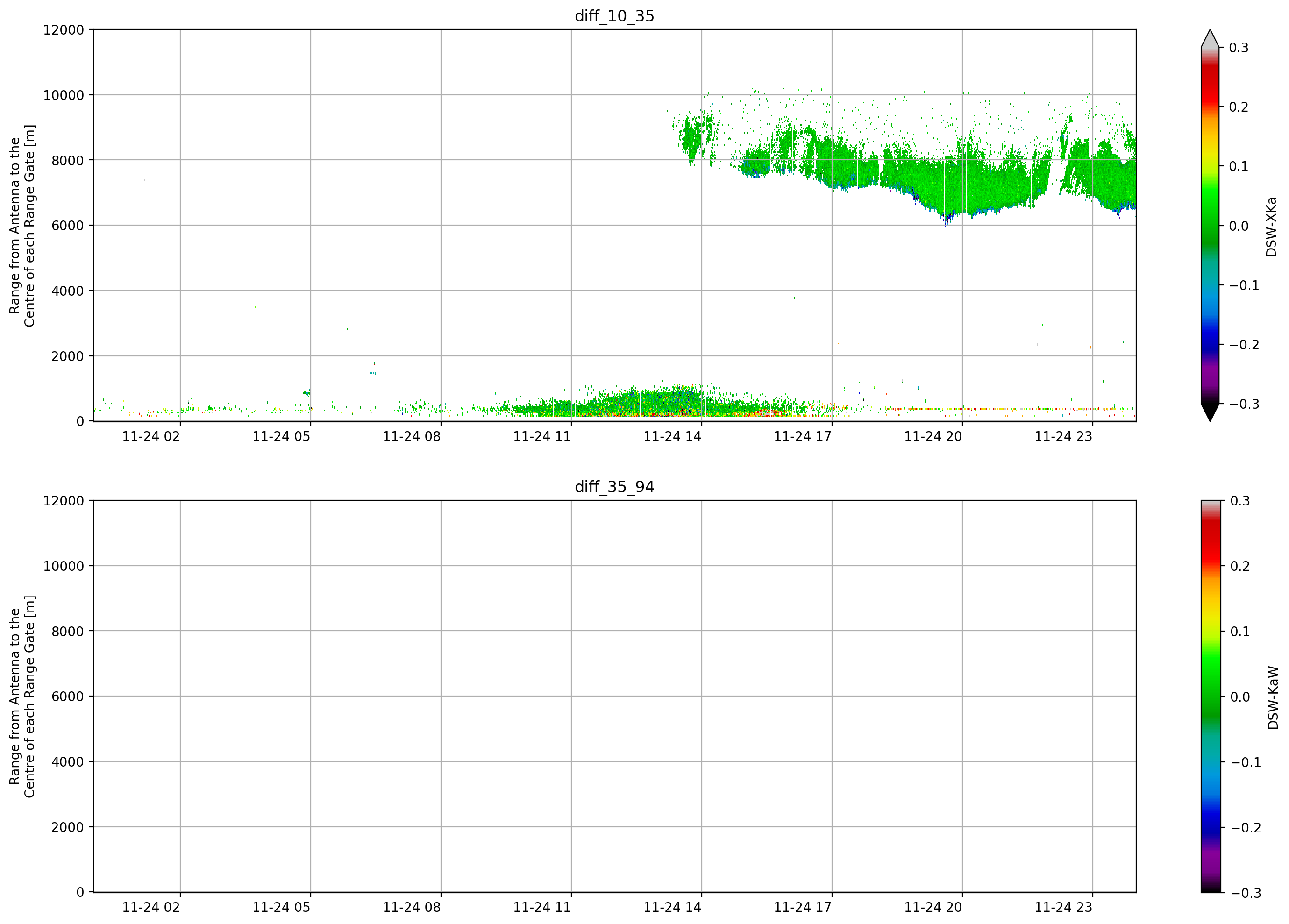Select the "8000" y-tick of diff_10_35 plot
Viewport: 1289px width, 924px height.
click(68, 160)
